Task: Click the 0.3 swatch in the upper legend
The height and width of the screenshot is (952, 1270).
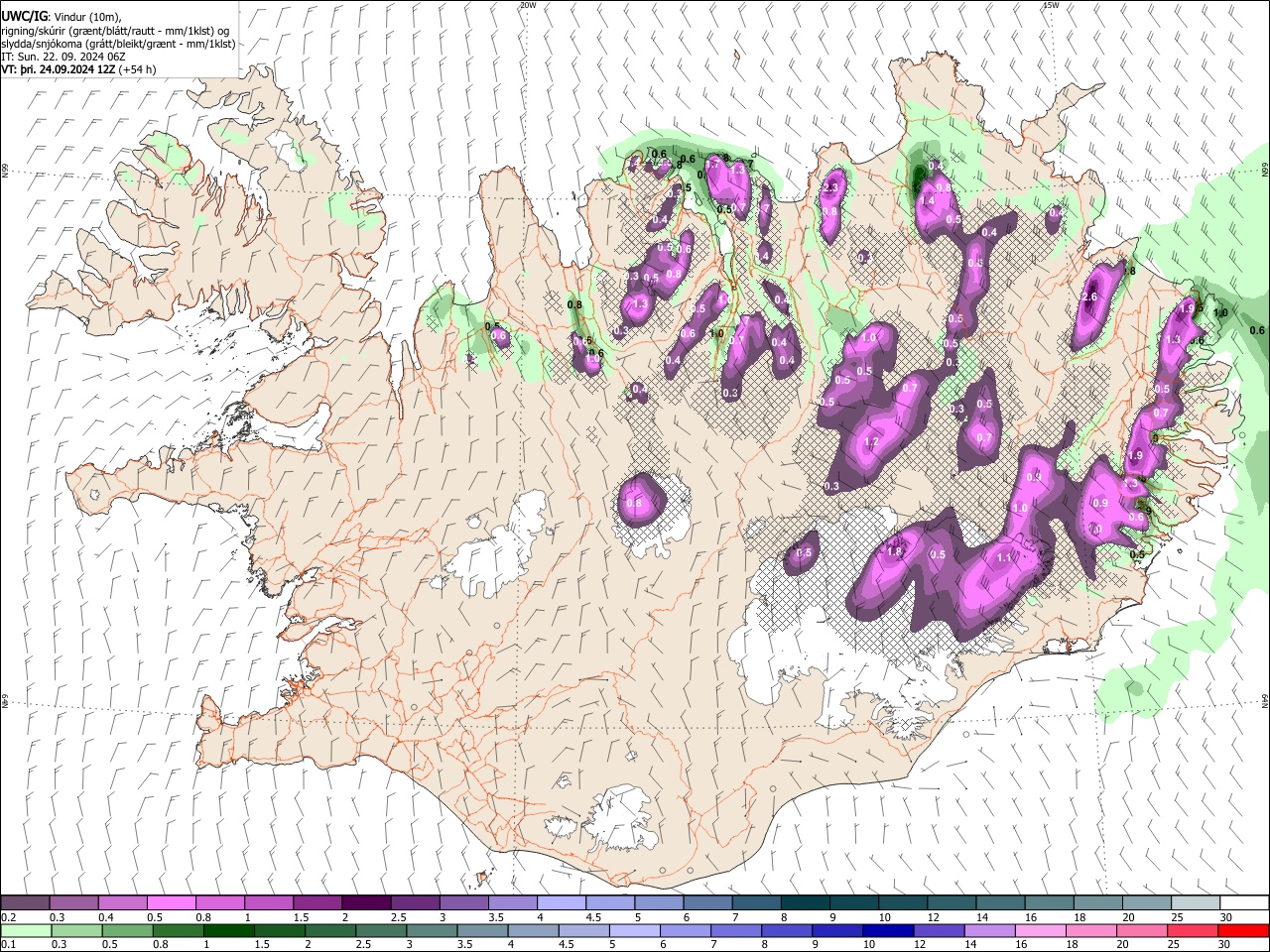Action: click(x=73, y=902)
